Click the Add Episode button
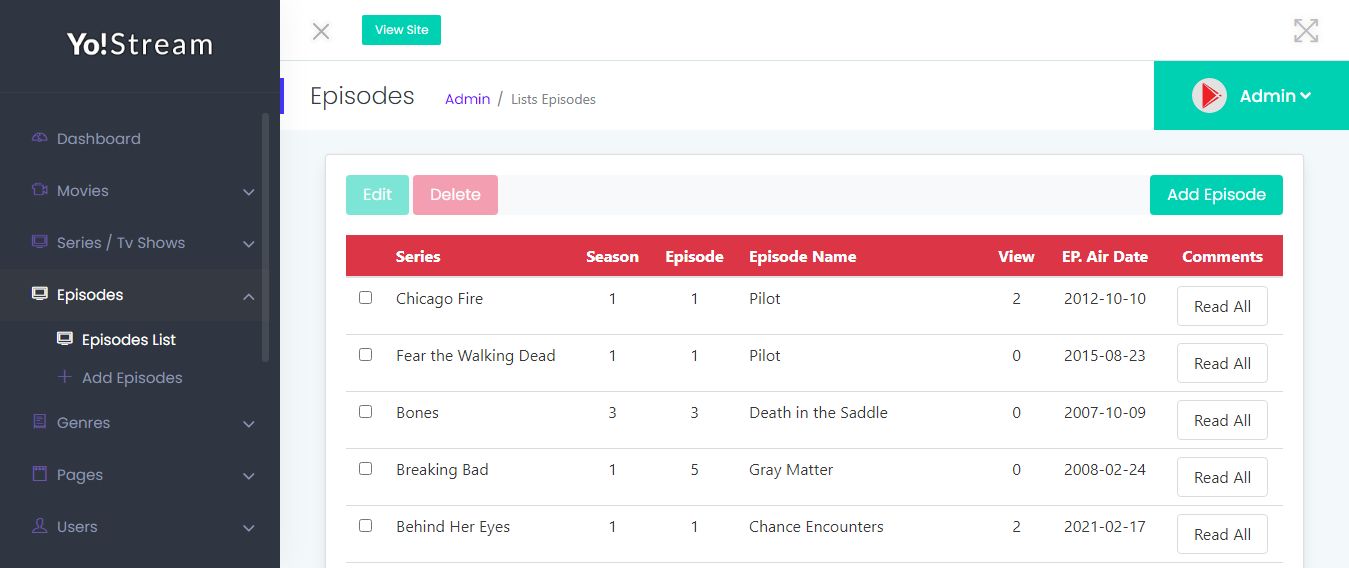The width and height of the screenshot is (1349, 568). pos(1216,195)
